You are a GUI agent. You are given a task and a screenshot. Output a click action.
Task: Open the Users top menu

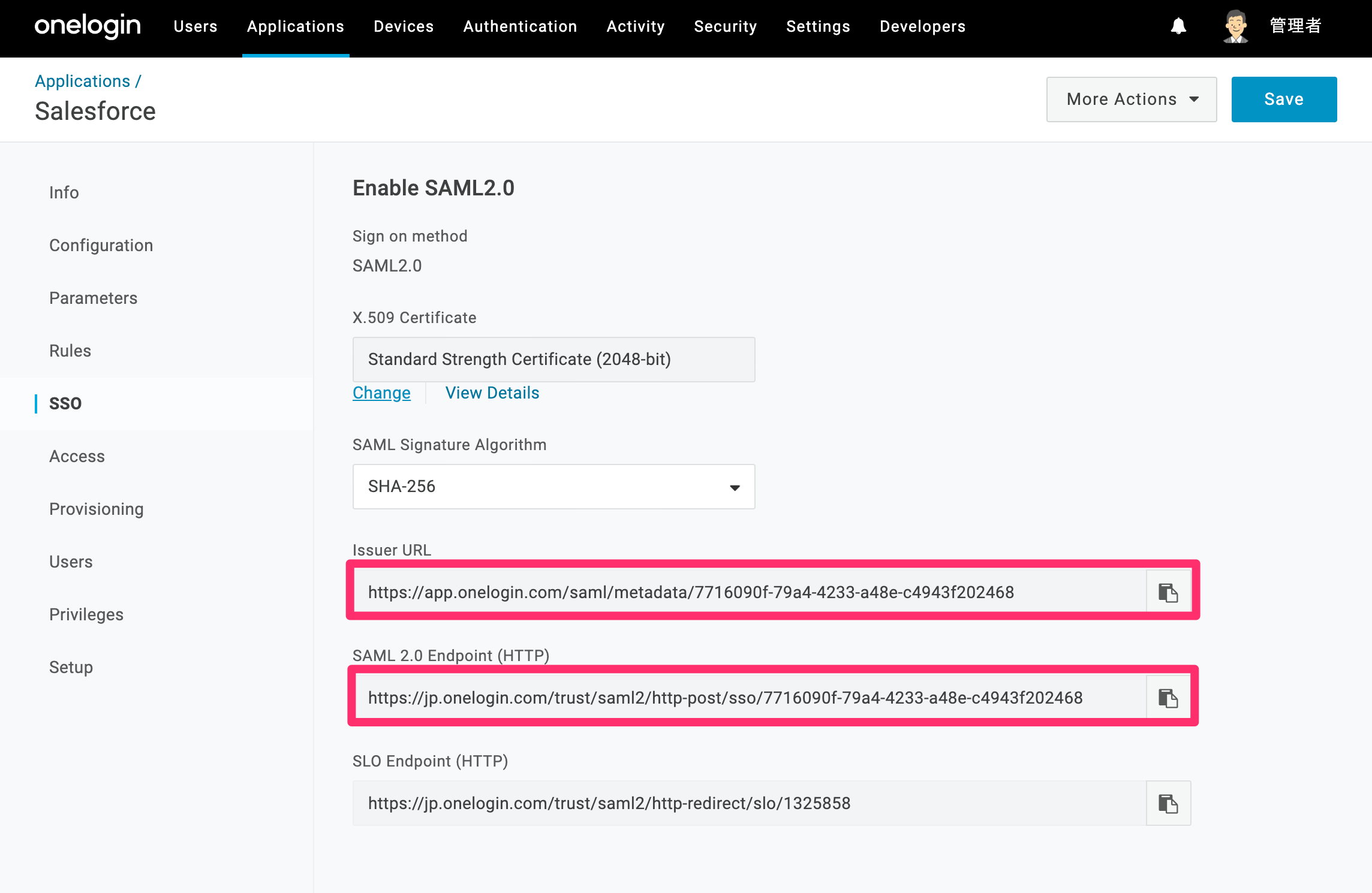tap(195, 26)
